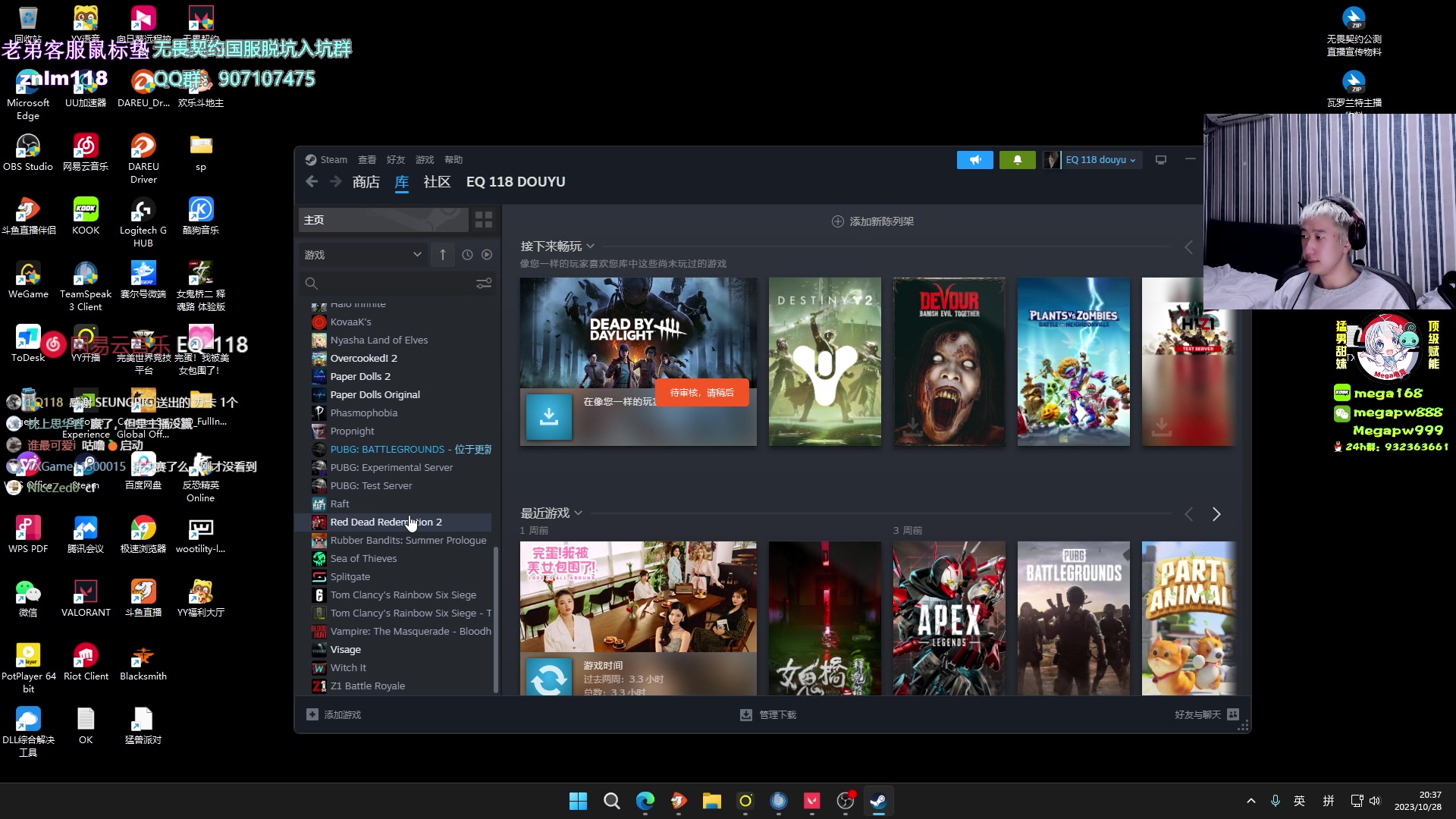Switch to the 商店 tab
Screen dimensions: 1456x819
(x=366, y=182)
